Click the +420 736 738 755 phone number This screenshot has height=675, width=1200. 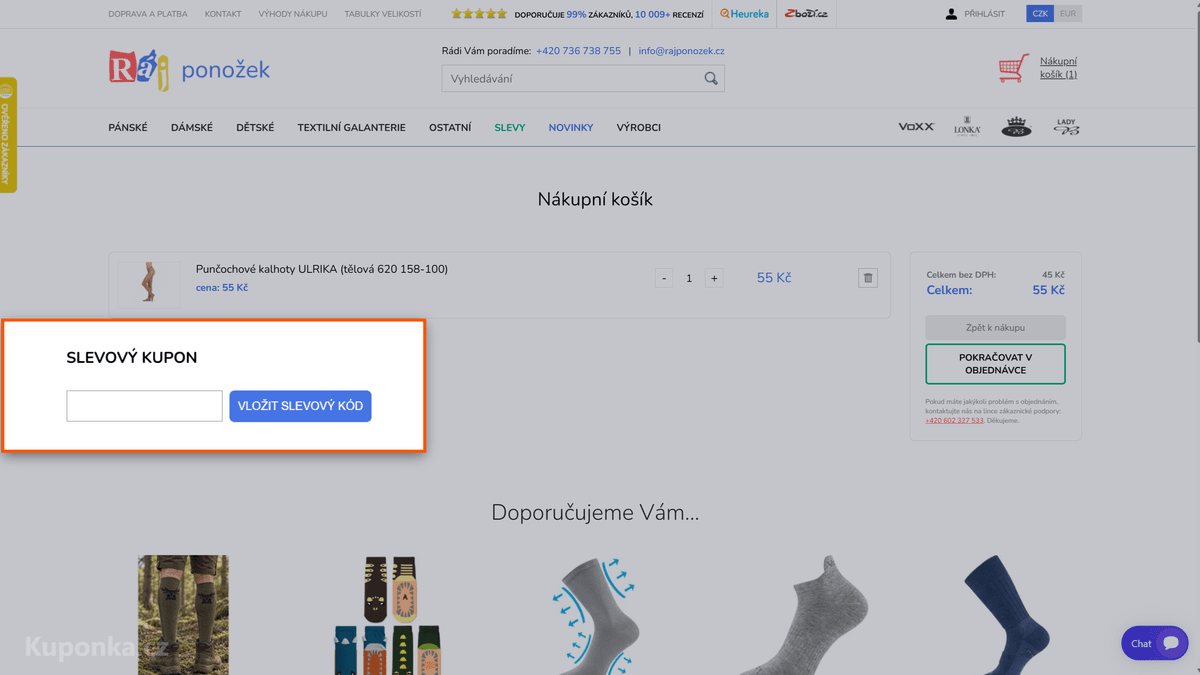(578, 51)
